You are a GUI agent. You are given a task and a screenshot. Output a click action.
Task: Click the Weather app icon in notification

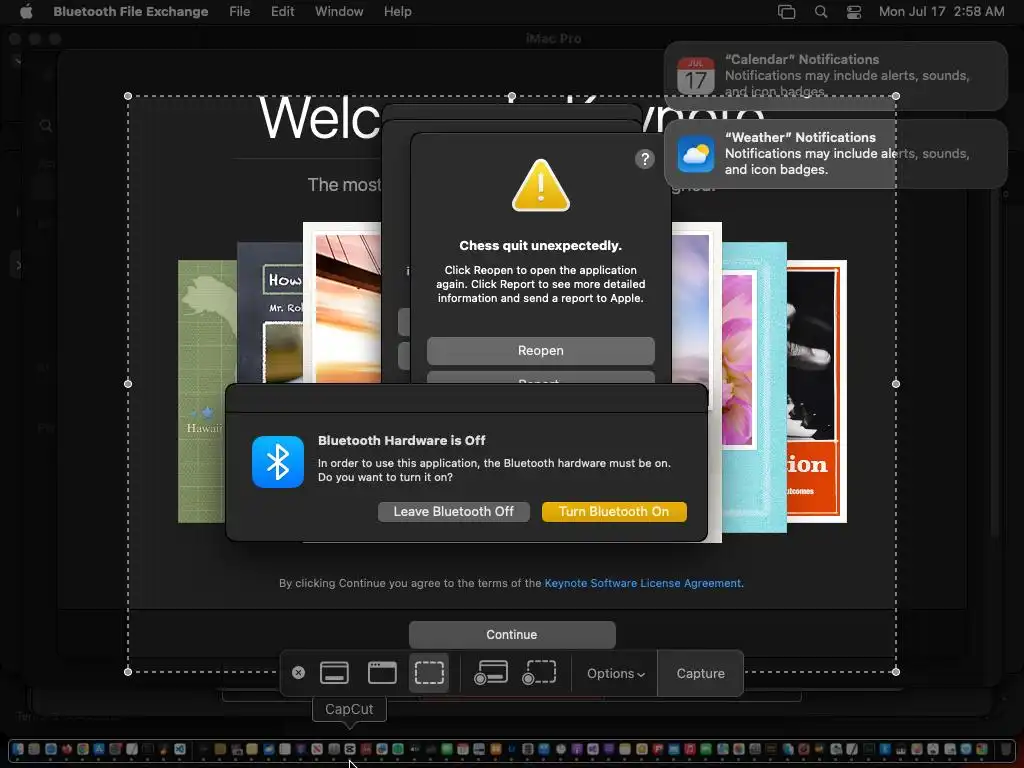[696, 154]
